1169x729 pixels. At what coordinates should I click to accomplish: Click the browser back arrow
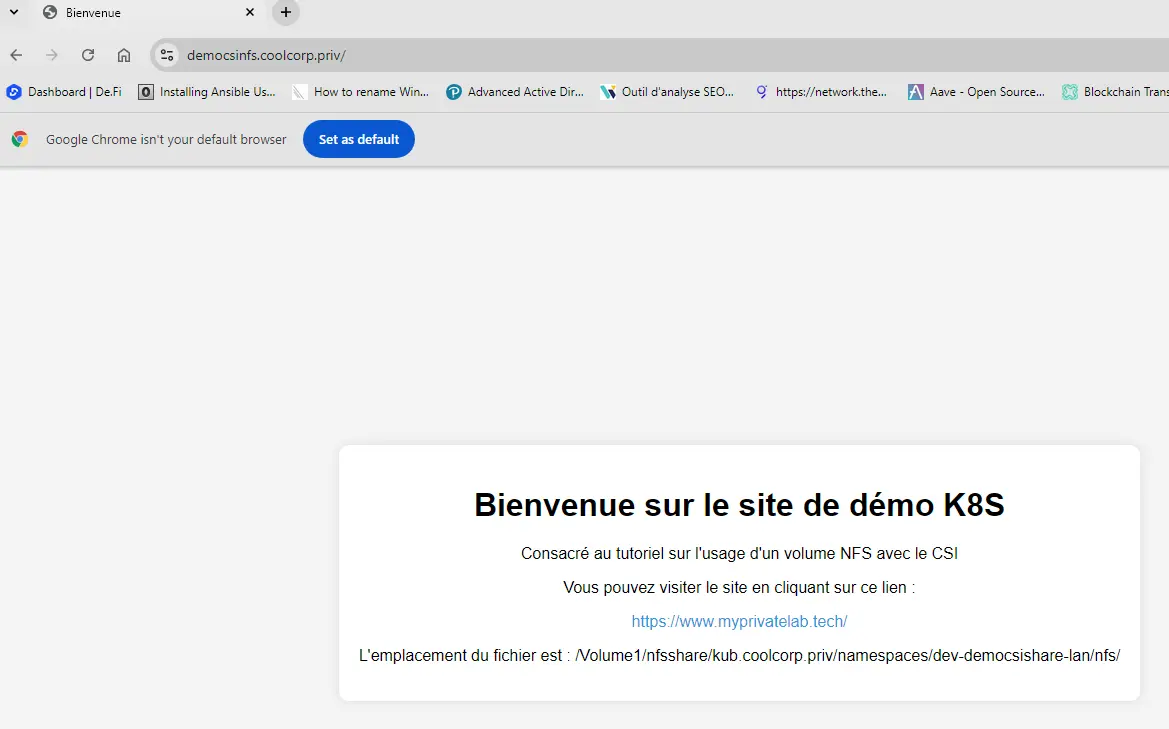16,55
